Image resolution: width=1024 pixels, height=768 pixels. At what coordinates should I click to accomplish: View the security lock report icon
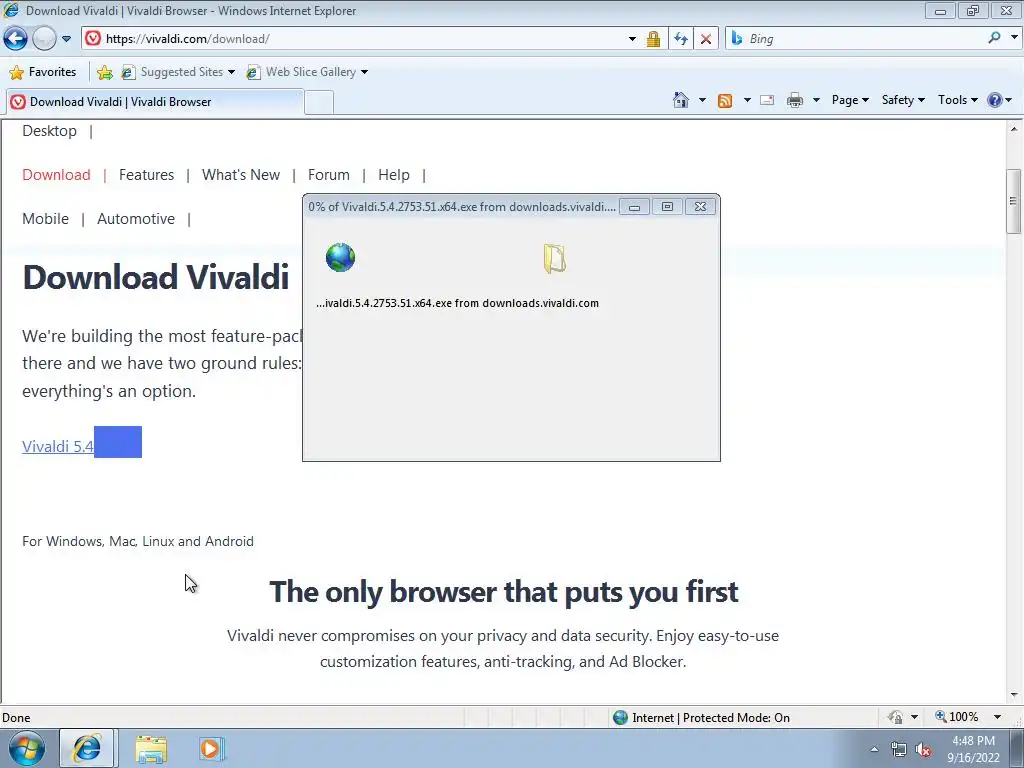[653, 39]
